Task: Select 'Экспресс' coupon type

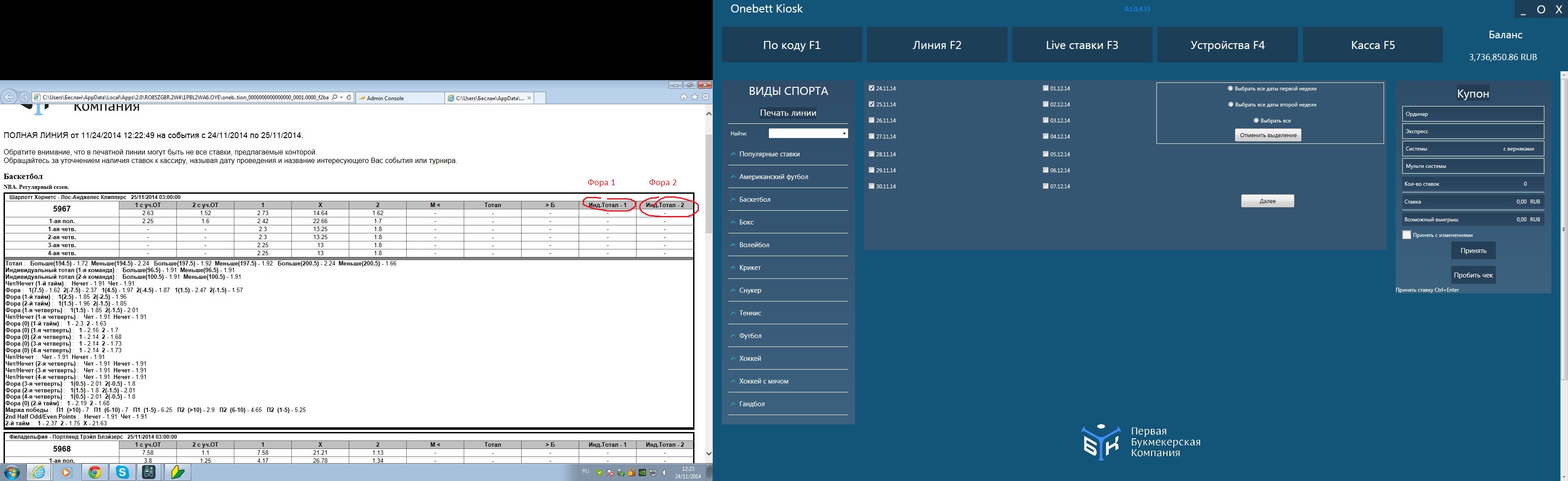Action: click(x=1473, y=131)
